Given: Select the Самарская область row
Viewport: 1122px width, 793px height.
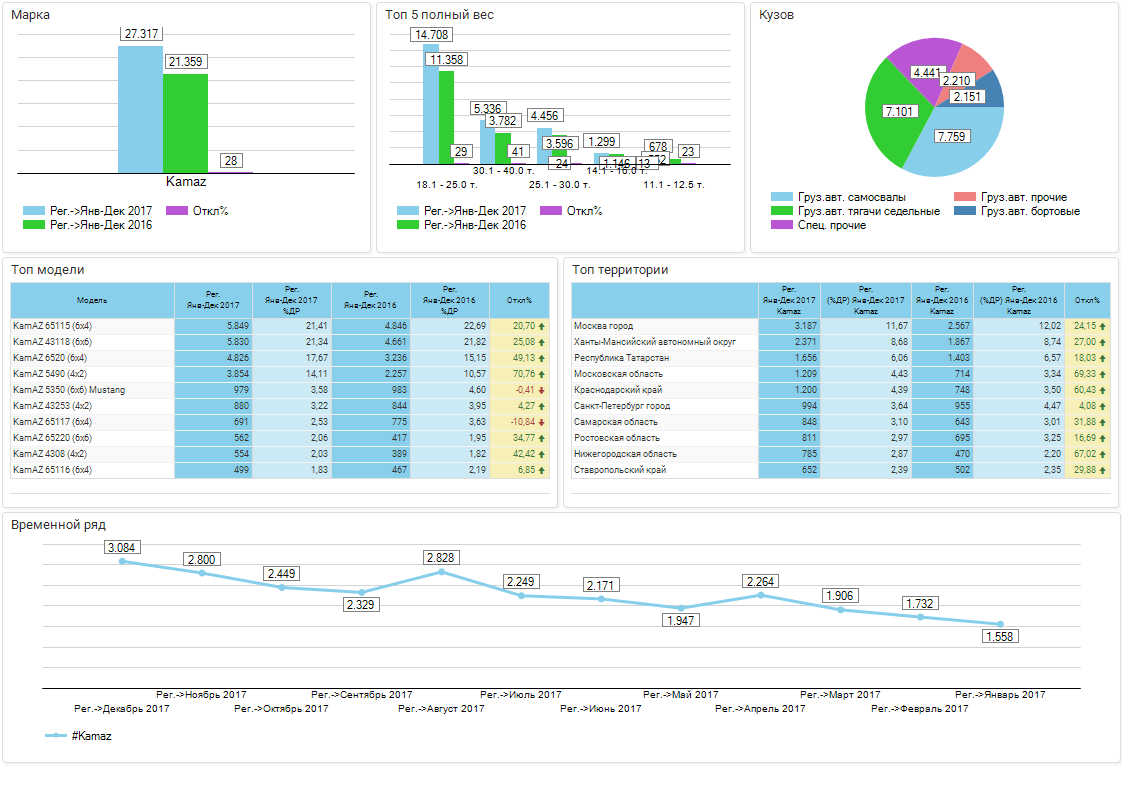Looking at the screenshot, I should tap(841, 422).
